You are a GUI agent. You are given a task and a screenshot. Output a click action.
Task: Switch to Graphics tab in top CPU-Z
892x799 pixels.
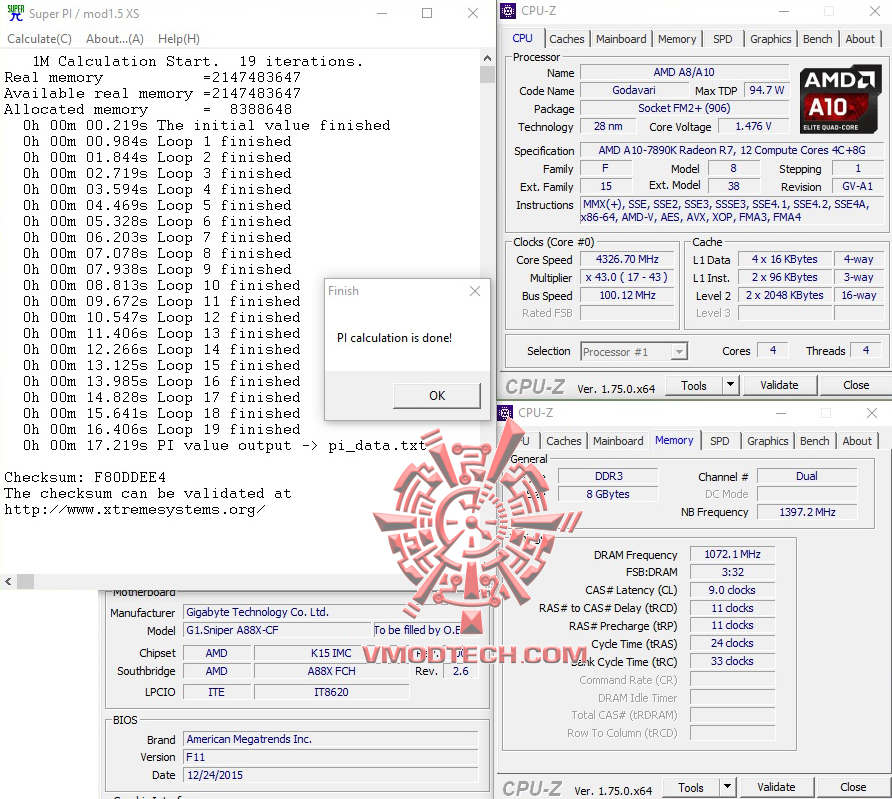coord(770,39)
